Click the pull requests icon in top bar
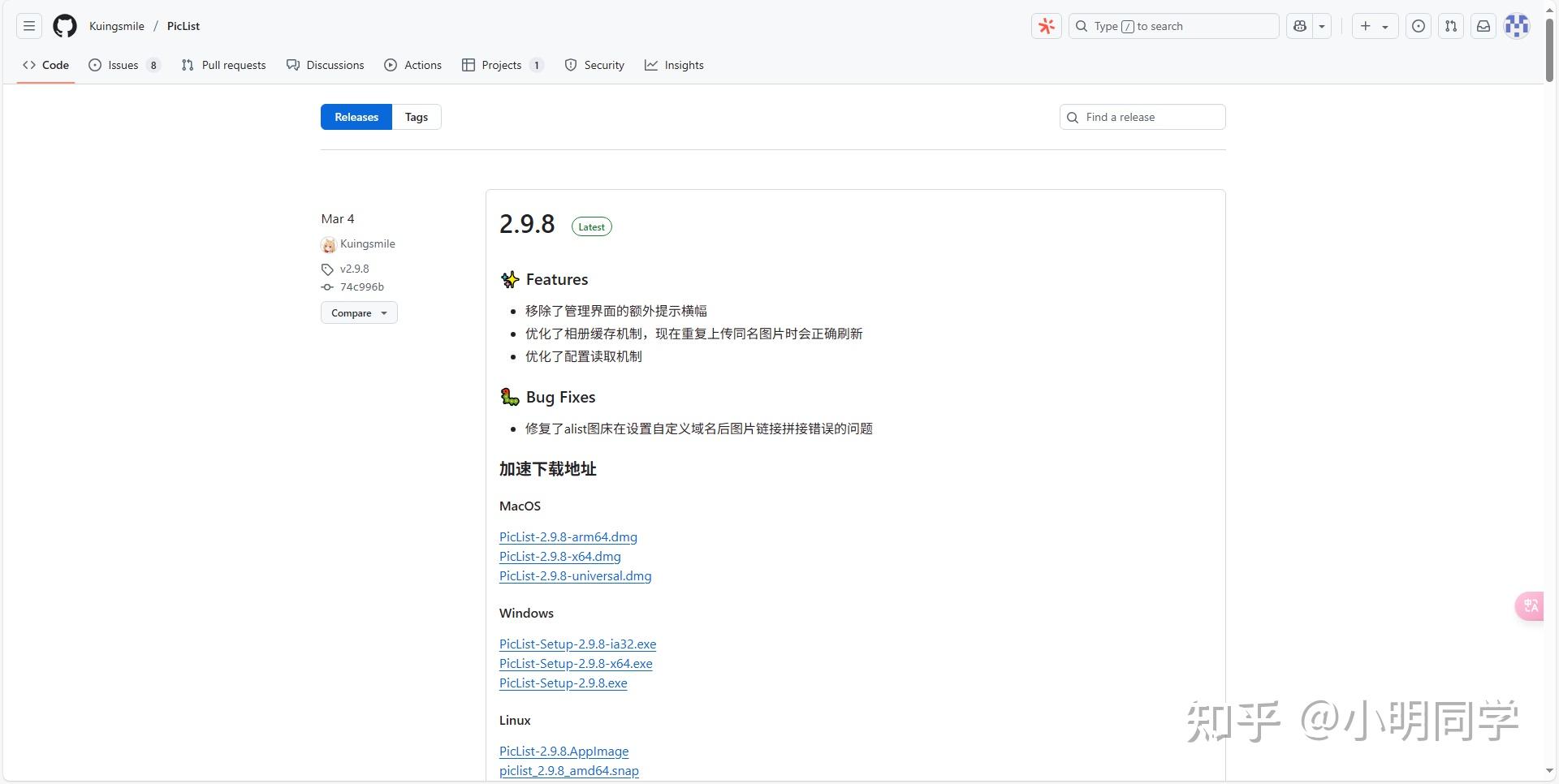Screen dimensions: 1559x784 [1451, 26]
